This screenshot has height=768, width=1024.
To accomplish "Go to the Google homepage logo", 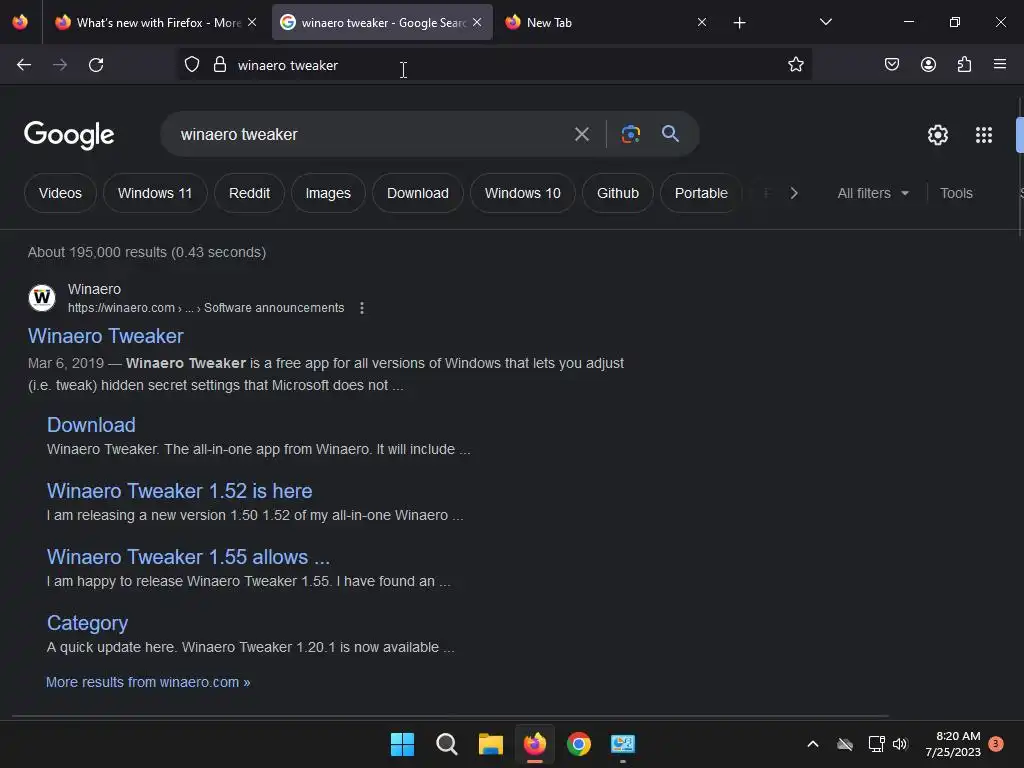I will pyautogui.click(x=69, y=135).
